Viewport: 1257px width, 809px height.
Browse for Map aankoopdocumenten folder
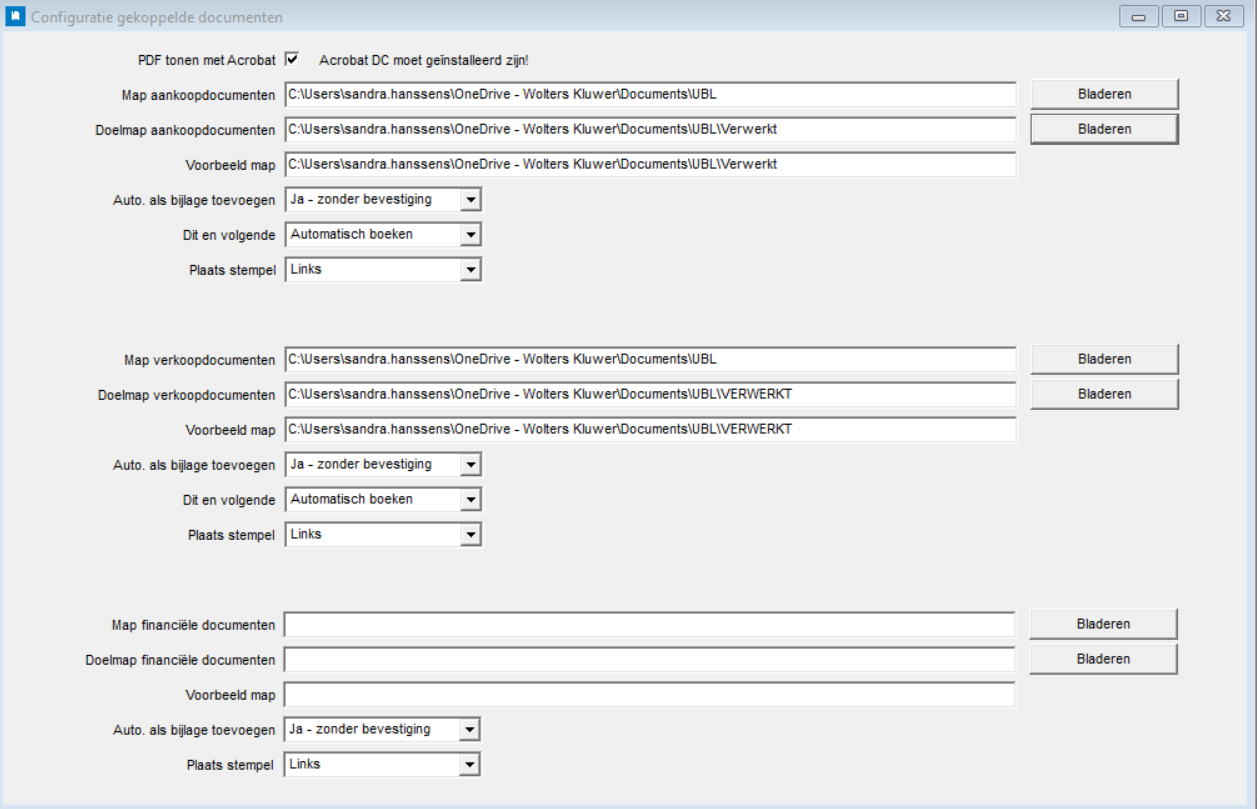(1104, 94)
